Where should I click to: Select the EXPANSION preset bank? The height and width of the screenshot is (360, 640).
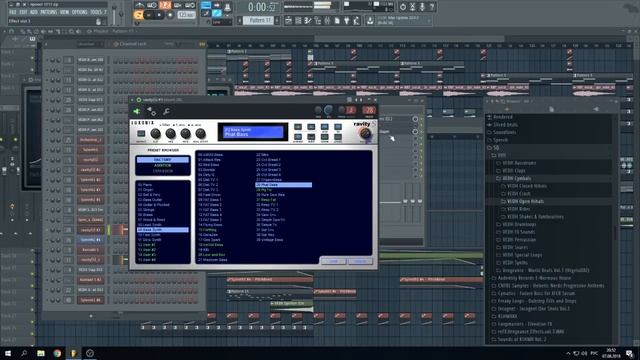162,171
